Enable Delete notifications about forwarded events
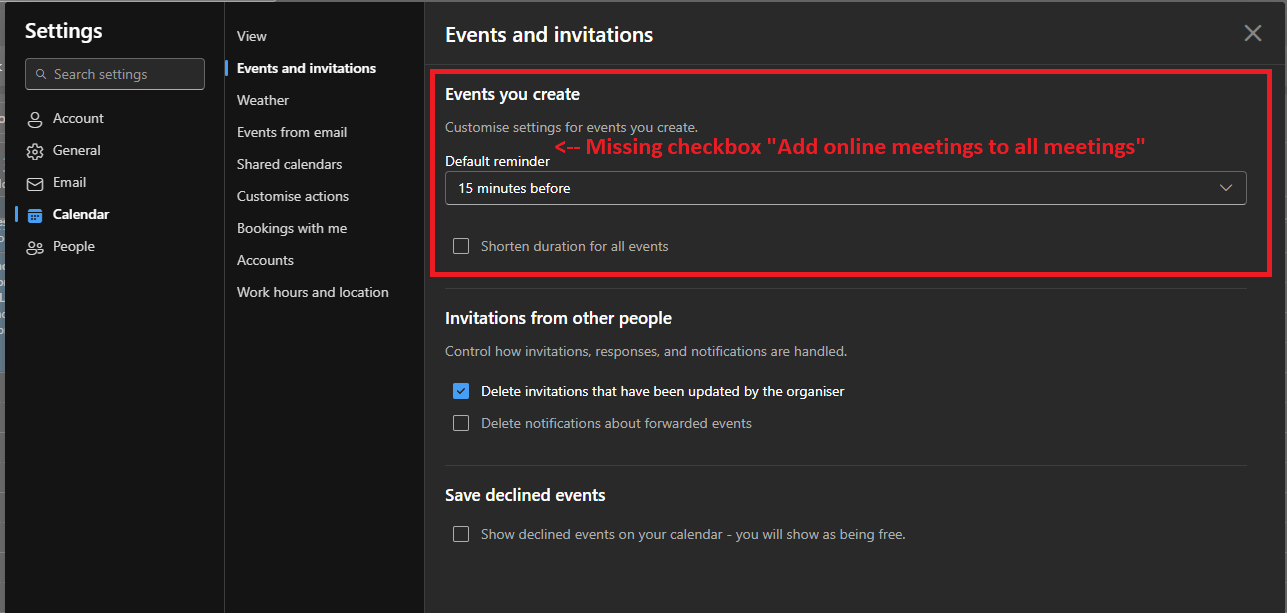 pyautogui.click(x=461, y=423)
